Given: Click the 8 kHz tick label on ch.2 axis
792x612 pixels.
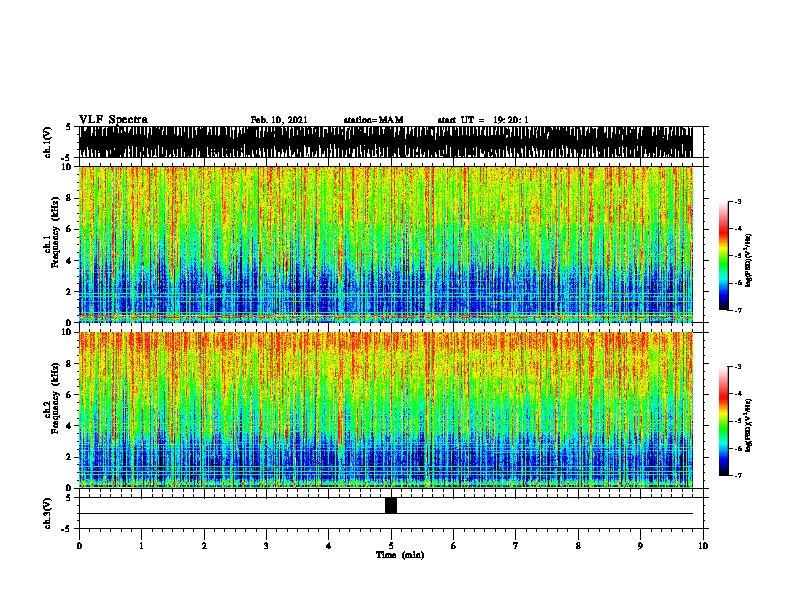Looking at the screenshot, I should point(70,364).
